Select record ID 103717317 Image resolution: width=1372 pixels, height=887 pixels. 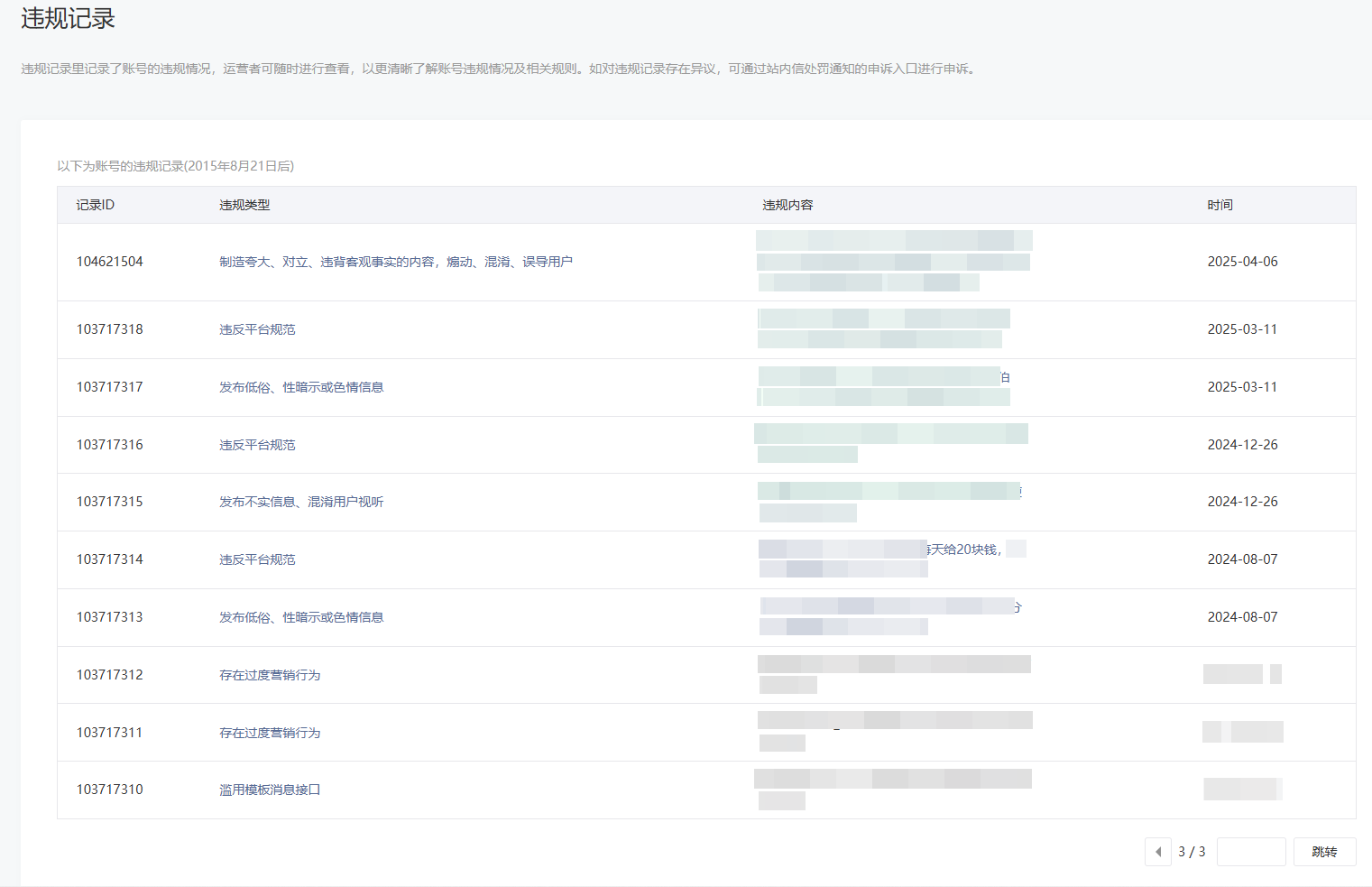click(x=109, y=387)
